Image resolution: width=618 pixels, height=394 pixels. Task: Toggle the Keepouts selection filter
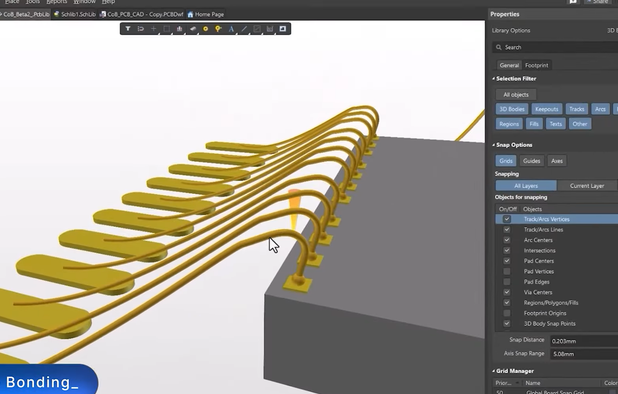[x=547, y=109]
